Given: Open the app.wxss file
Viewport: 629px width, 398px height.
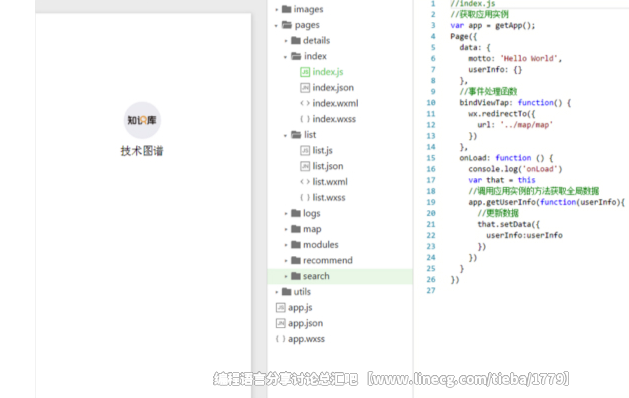Looking at the screenshot, I should pos(306,339).
